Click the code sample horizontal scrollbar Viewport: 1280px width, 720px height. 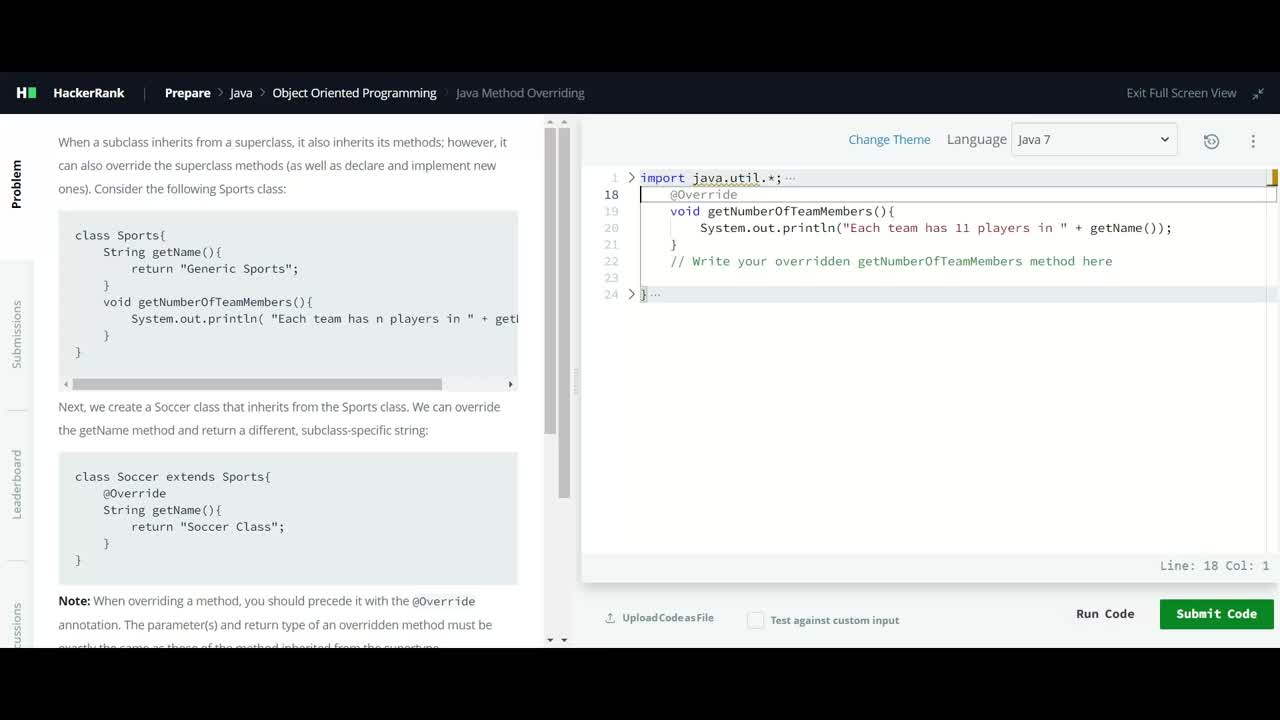[x=257, y=384]
